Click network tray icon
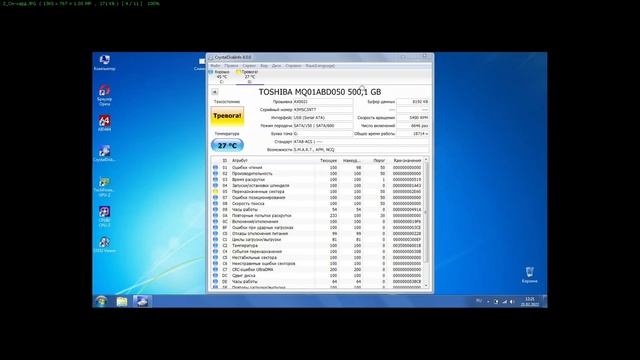640x360 pixels. 504,302
